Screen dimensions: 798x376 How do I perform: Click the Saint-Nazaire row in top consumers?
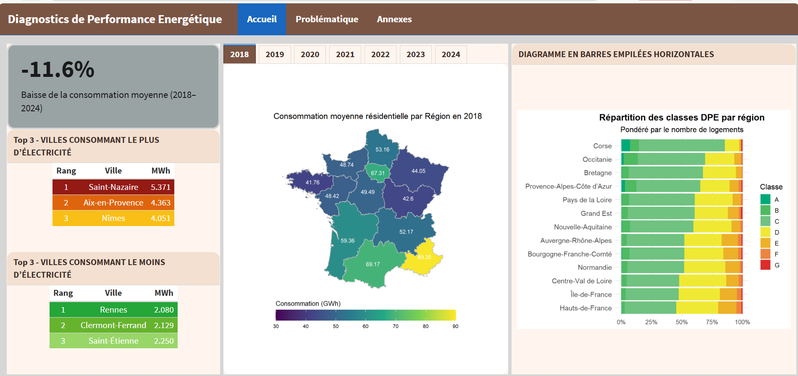tap(113, 187)
